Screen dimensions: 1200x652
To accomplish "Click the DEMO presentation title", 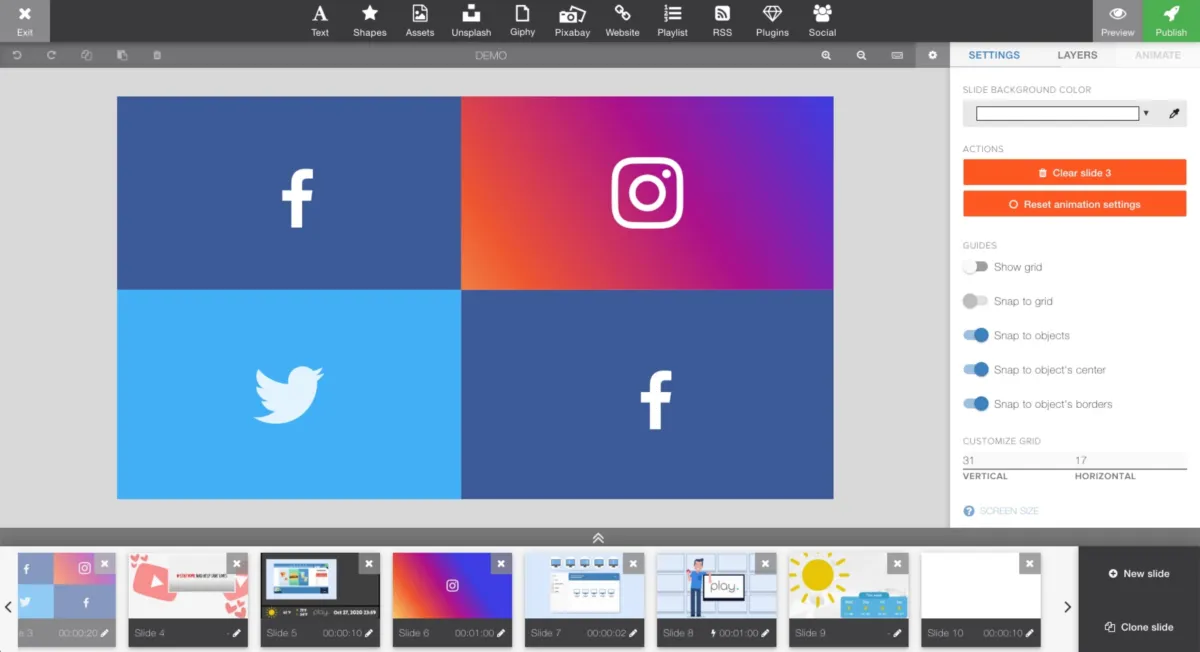I will pyautogui.click(x=491, y=55).
